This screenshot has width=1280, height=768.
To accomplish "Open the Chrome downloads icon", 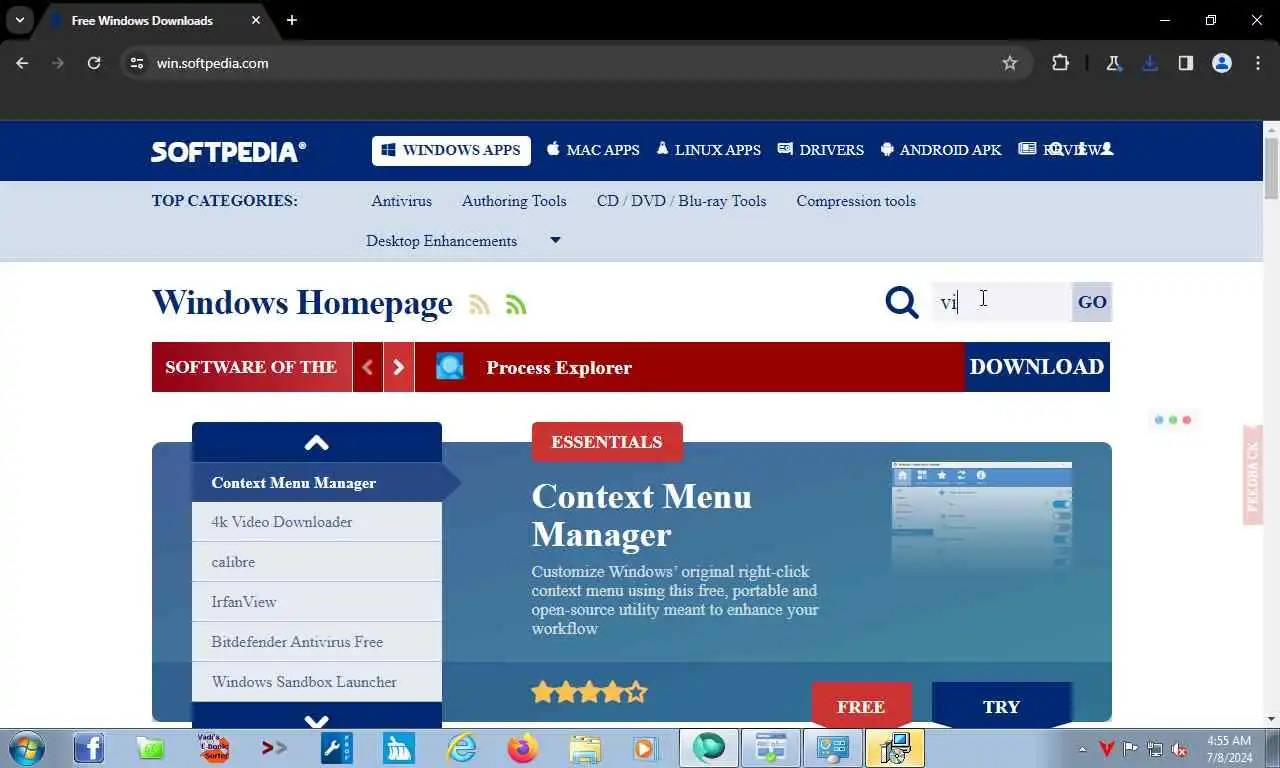I will pos(1149,63).
